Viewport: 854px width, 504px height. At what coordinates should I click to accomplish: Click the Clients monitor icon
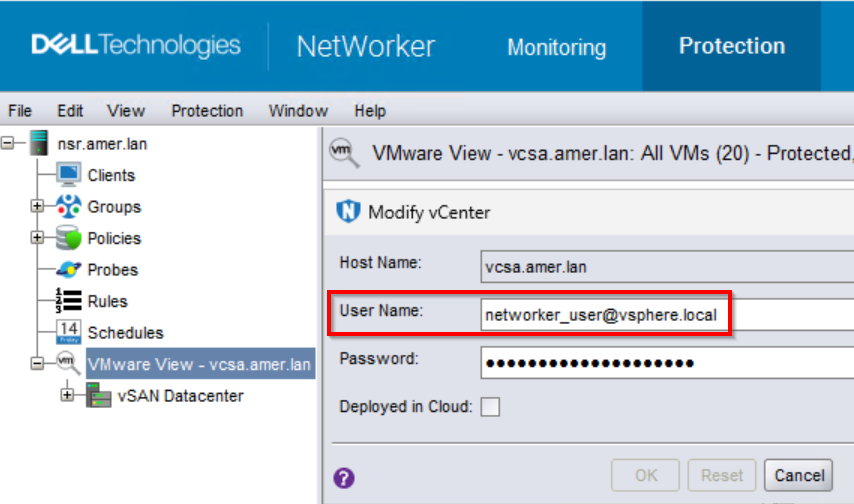click(x=69, y=175)
